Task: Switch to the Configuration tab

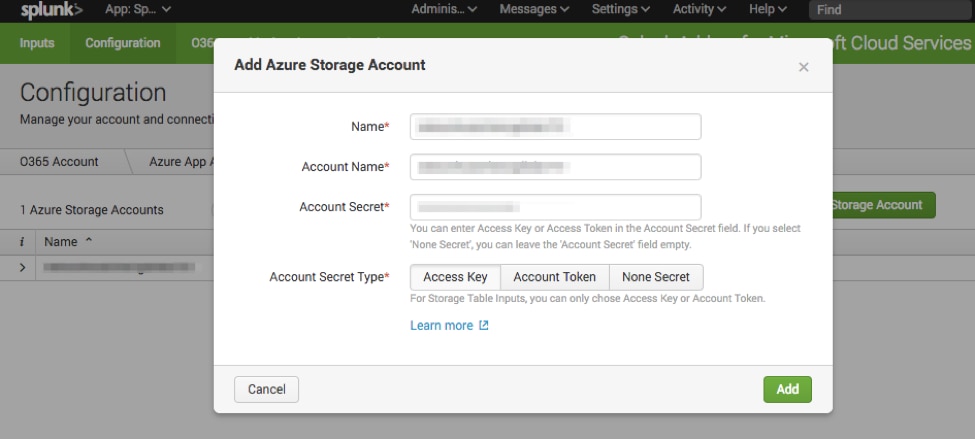Action: [122, 43]
